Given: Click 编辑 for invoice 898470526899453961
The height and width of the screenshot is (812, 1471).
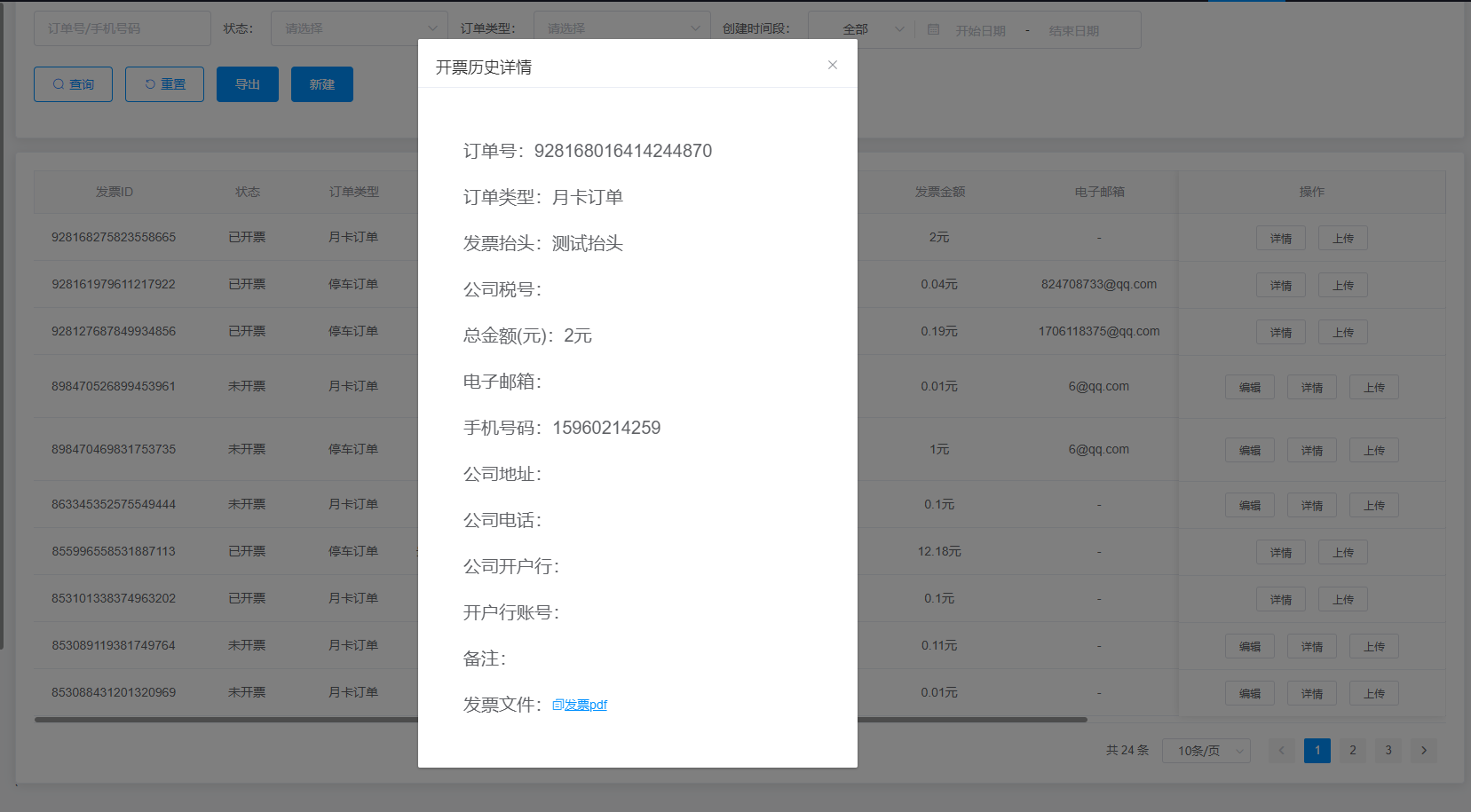Looking at the screenshot, I should pos(1249,387).
